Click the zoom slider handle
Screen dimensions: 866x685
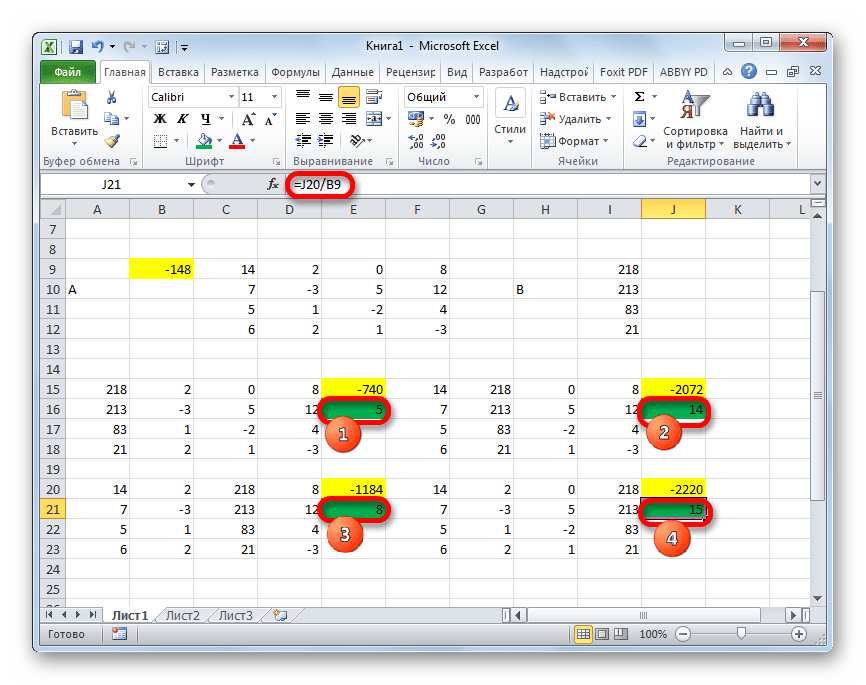click(741, 634)
